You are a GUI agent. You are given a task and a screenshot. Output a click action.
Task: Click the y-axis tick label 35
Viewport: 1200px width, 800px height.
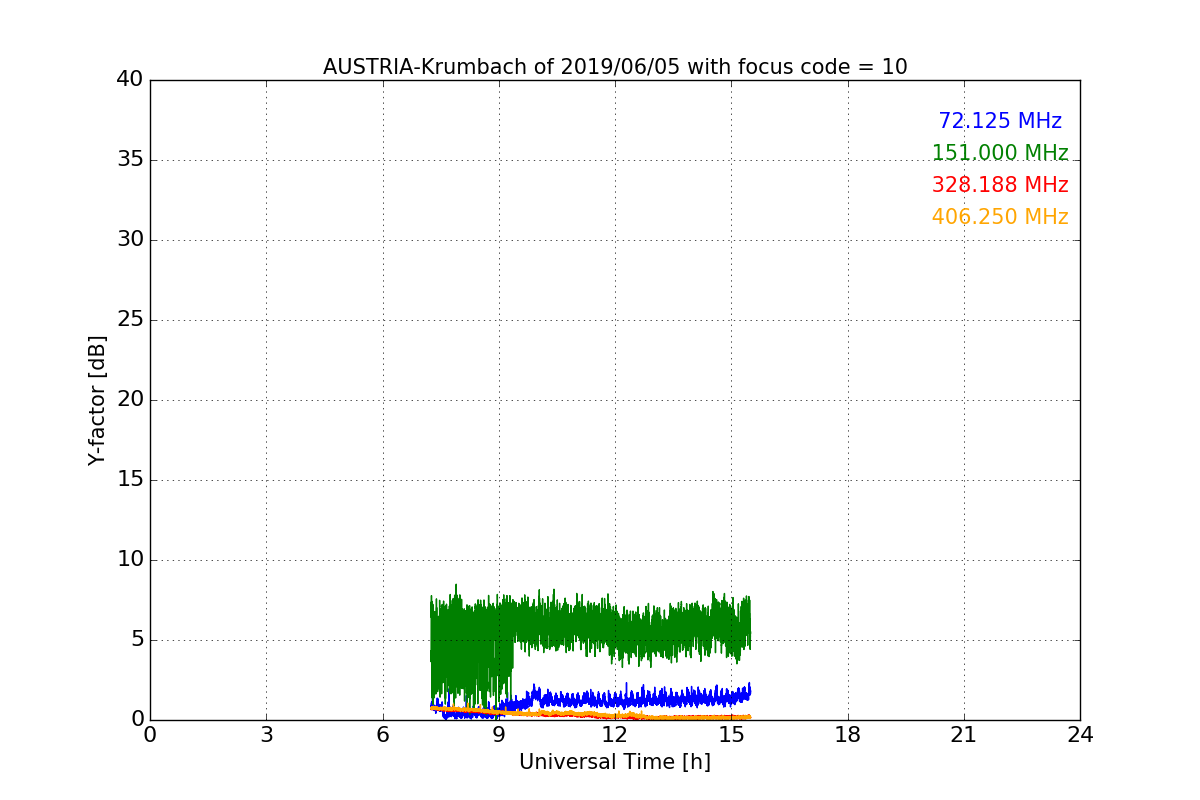130,160
